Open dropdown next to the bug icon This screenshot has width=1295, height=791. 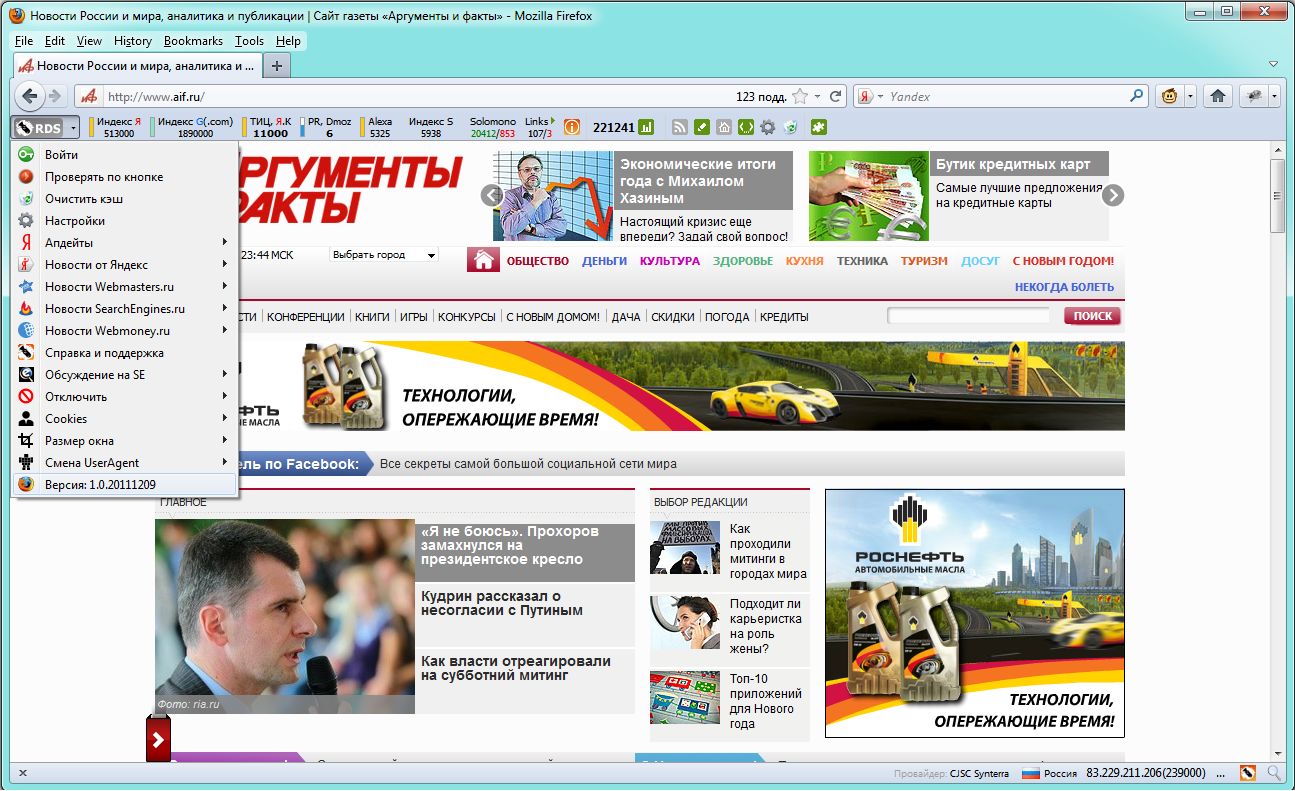pyautogui.click(x=1274, y=96)
